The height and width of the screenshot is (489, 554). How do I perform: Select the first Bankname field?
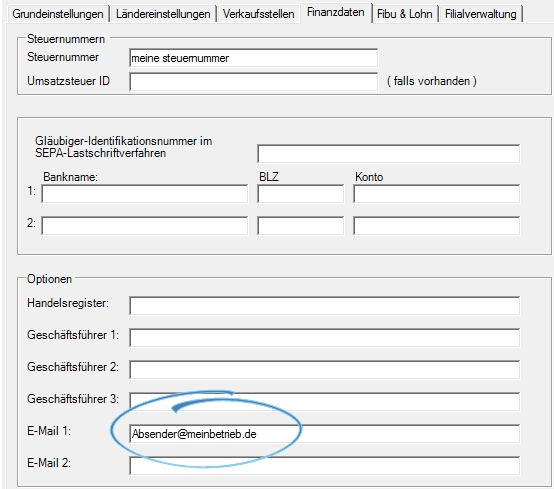(x=145, y=194)
